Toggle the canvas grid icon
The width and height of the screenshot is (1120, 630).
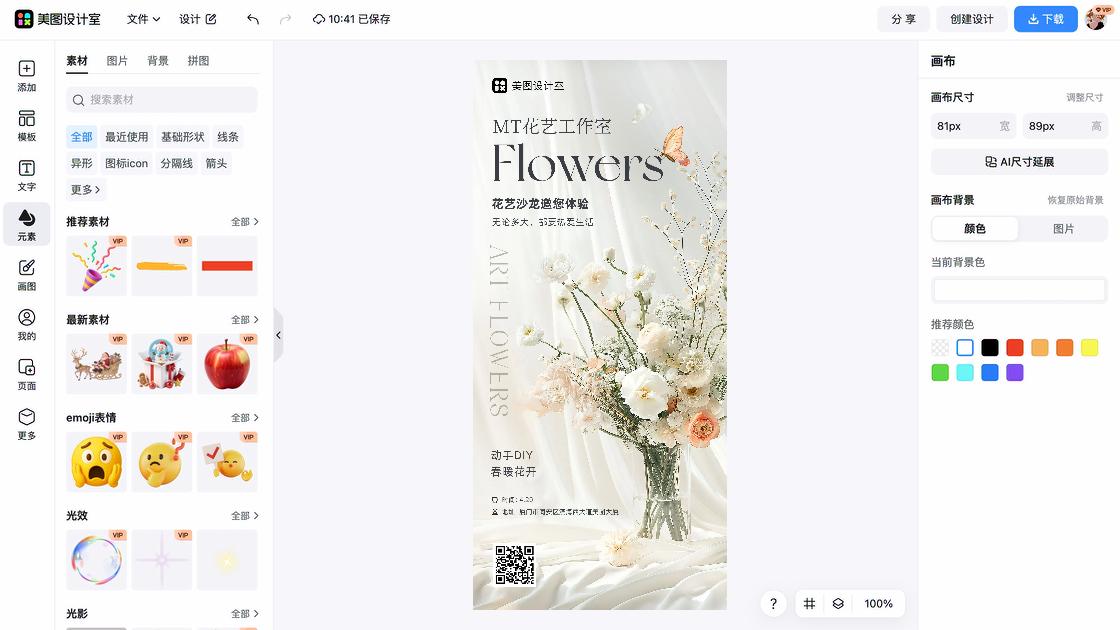[809, 604]
